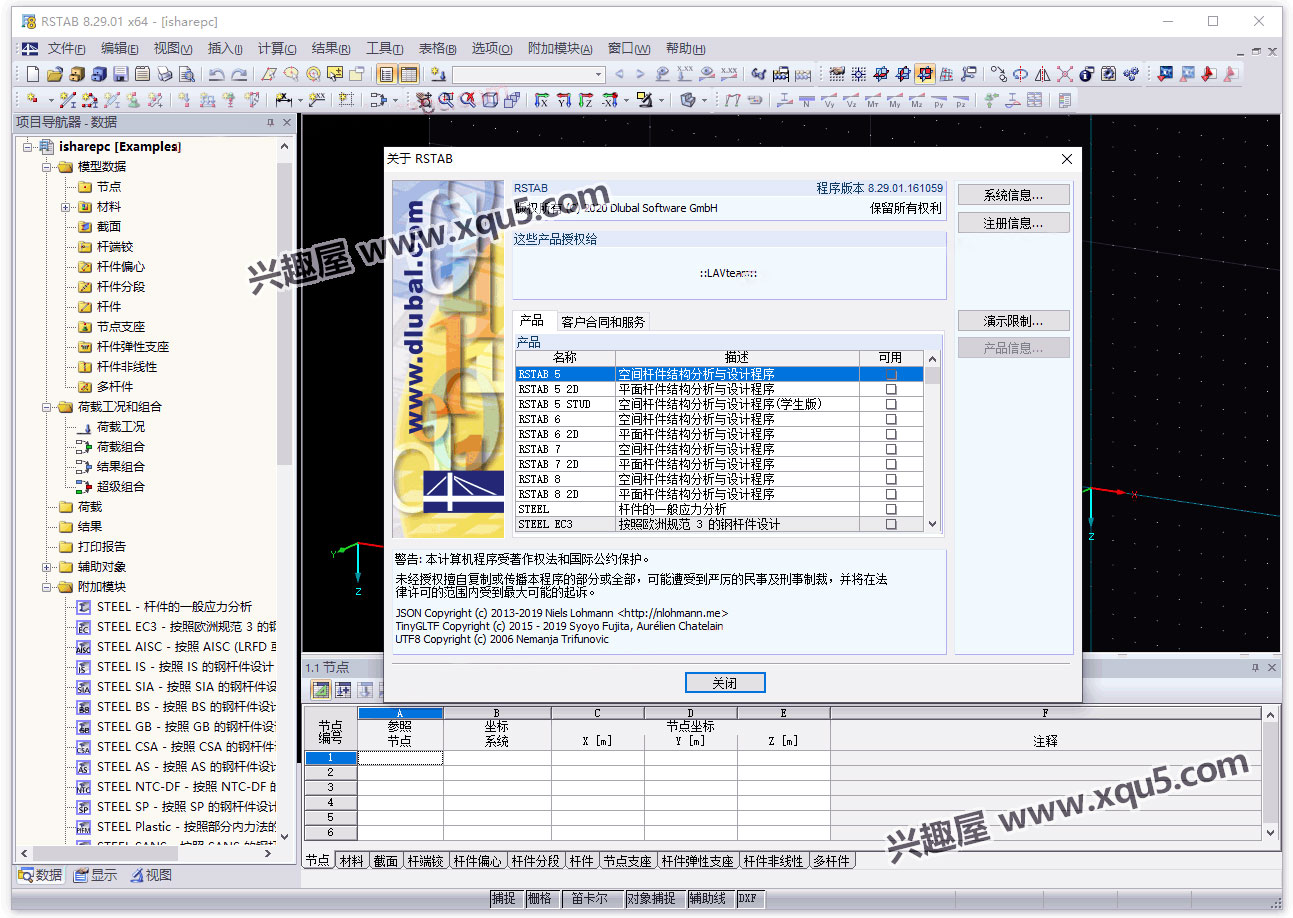Click the Undo arrow icon
The height and width of the screenshot is (918, 1293).
[x=216, y=74]
